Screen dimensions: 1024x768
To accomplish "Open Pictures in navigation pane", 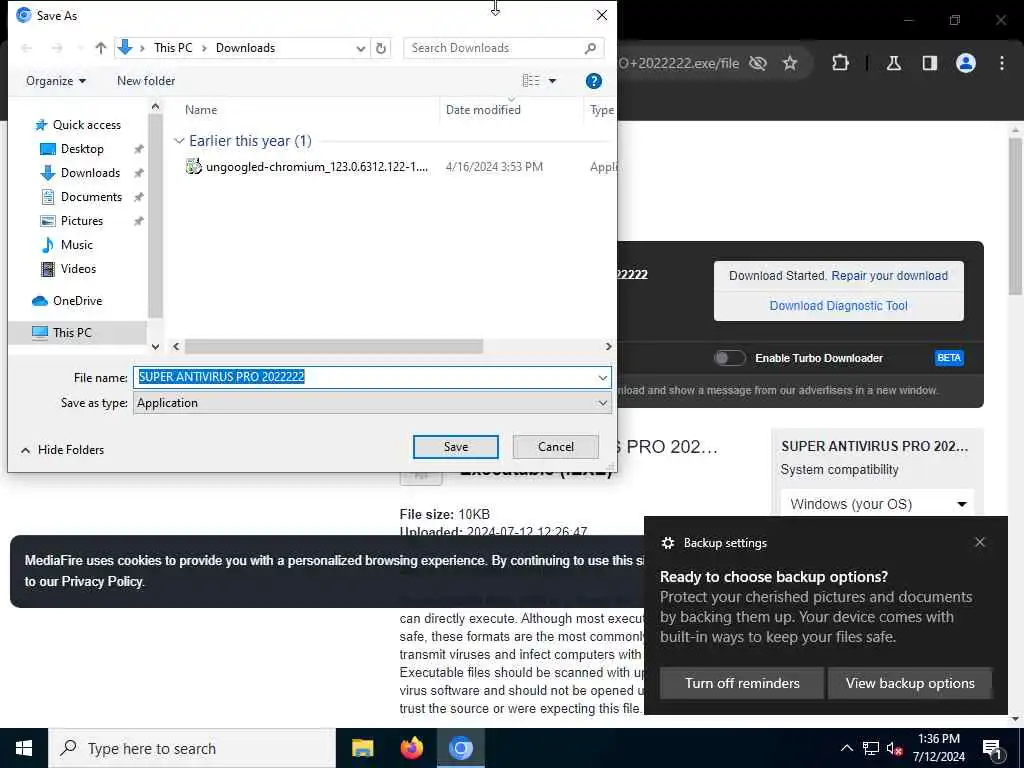I will click(x=82, y=221).
